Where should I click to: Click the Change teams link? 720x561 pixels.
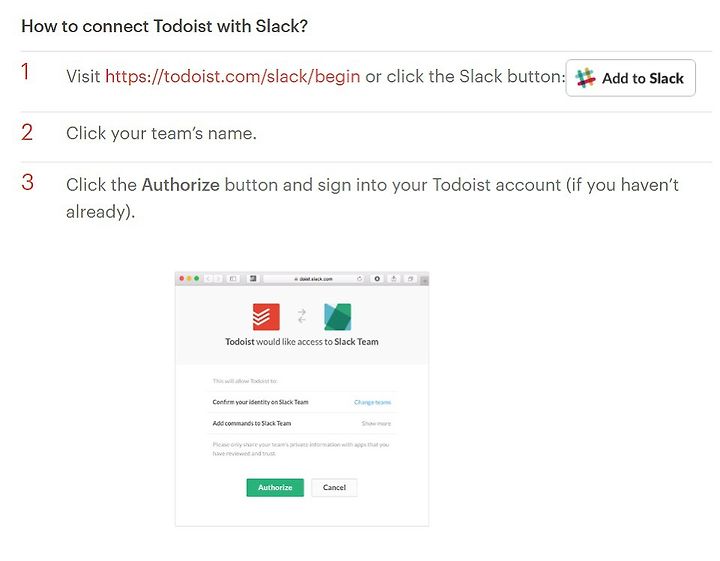coord(372,402)
